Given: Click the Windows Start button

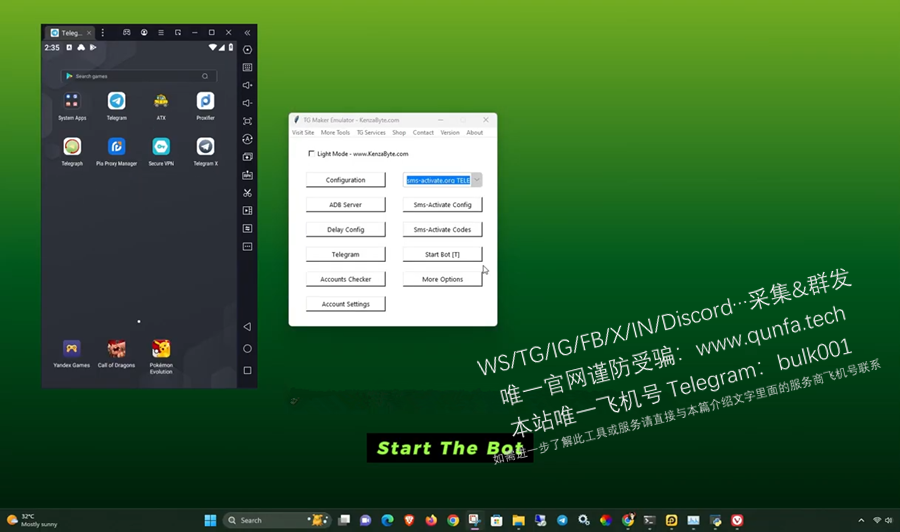Looking at the screenshot, I should [x=211, y=520].
